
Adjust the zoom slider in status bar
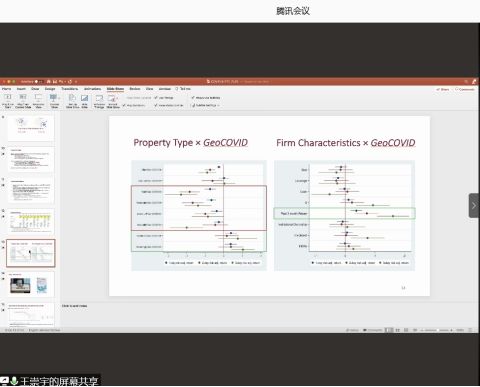[x=438, y=330]
